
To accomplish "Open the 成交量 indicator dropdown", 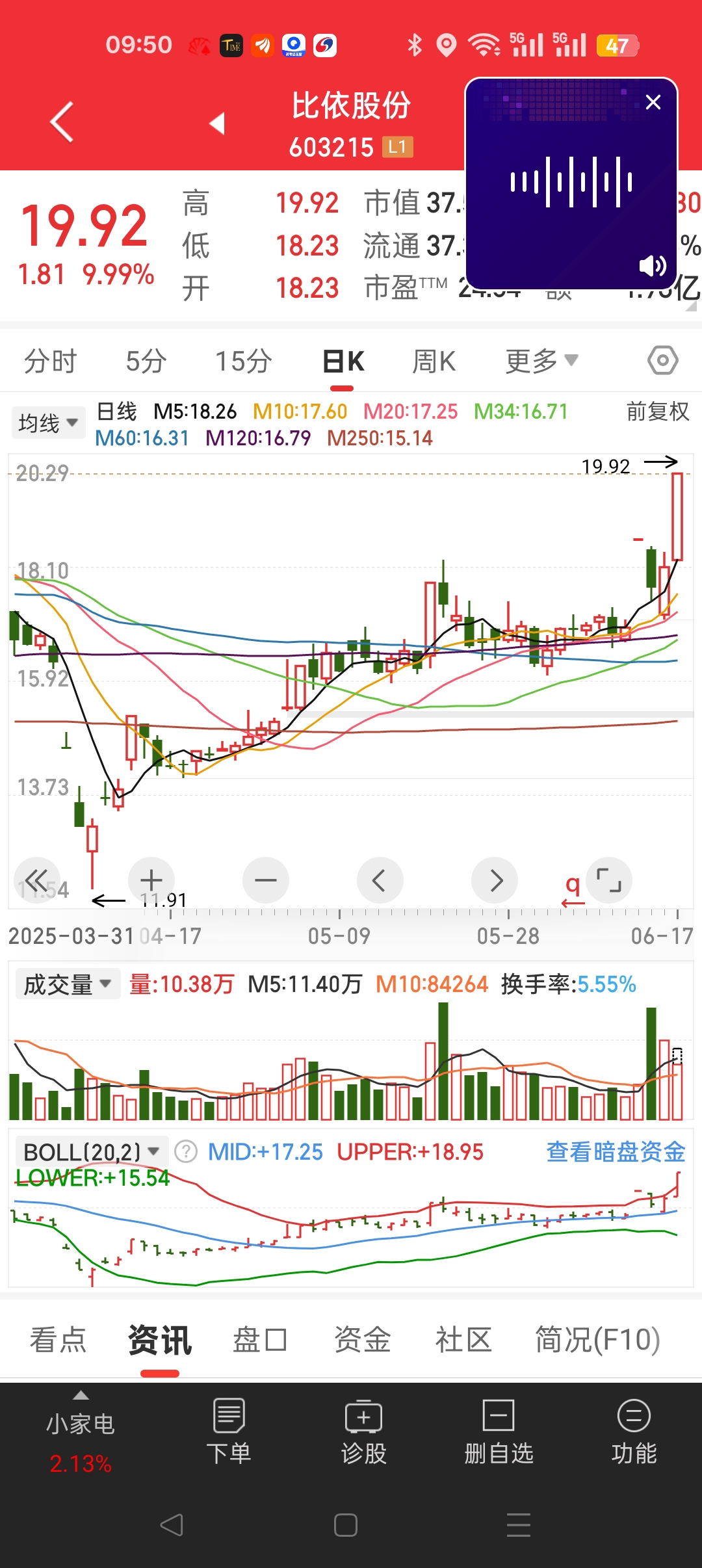I will [68, 984].
